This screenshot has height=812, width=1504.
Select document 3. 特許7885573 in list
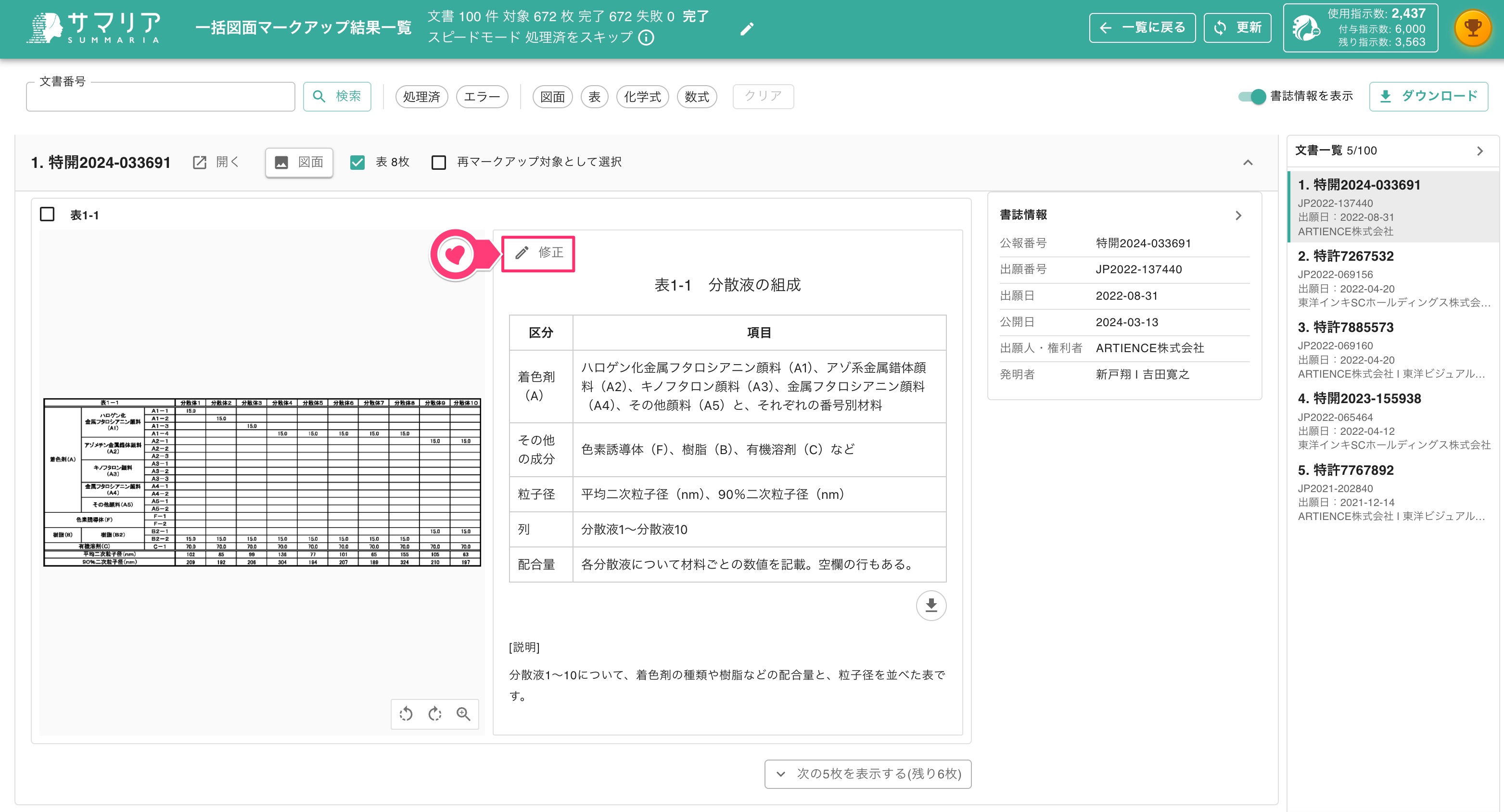1393,350
